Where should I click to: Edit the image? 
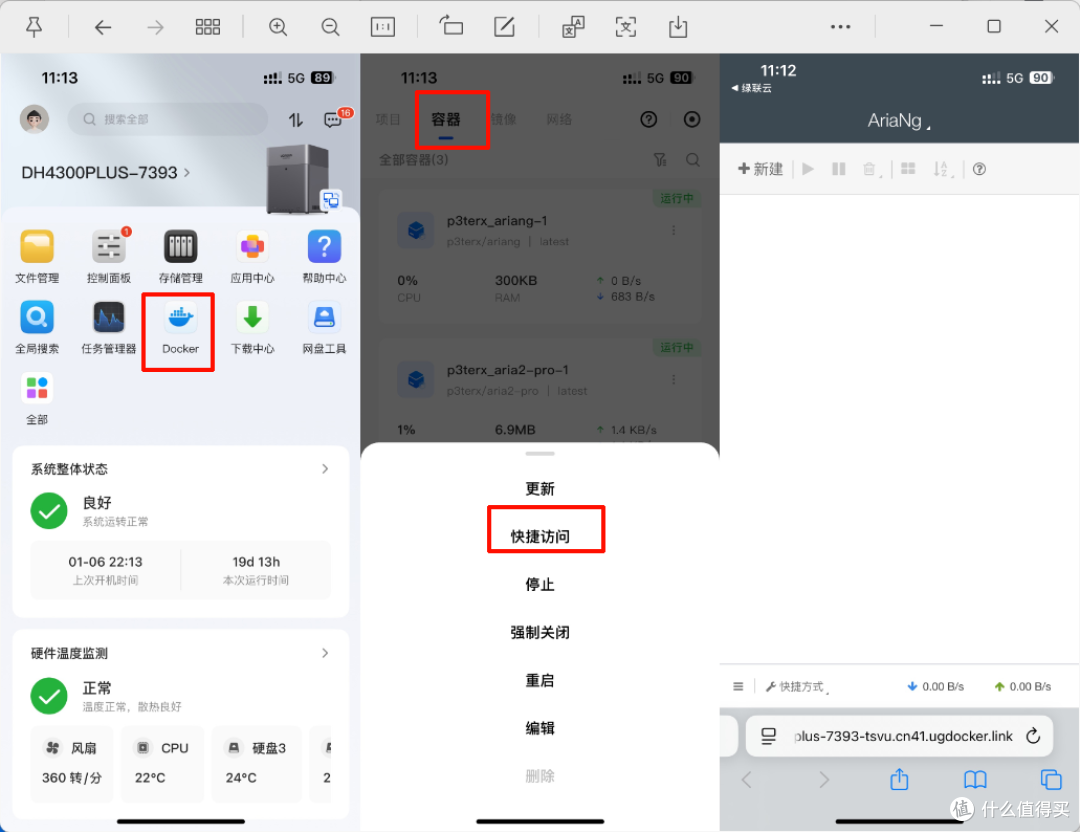click(x=504, y=27)
